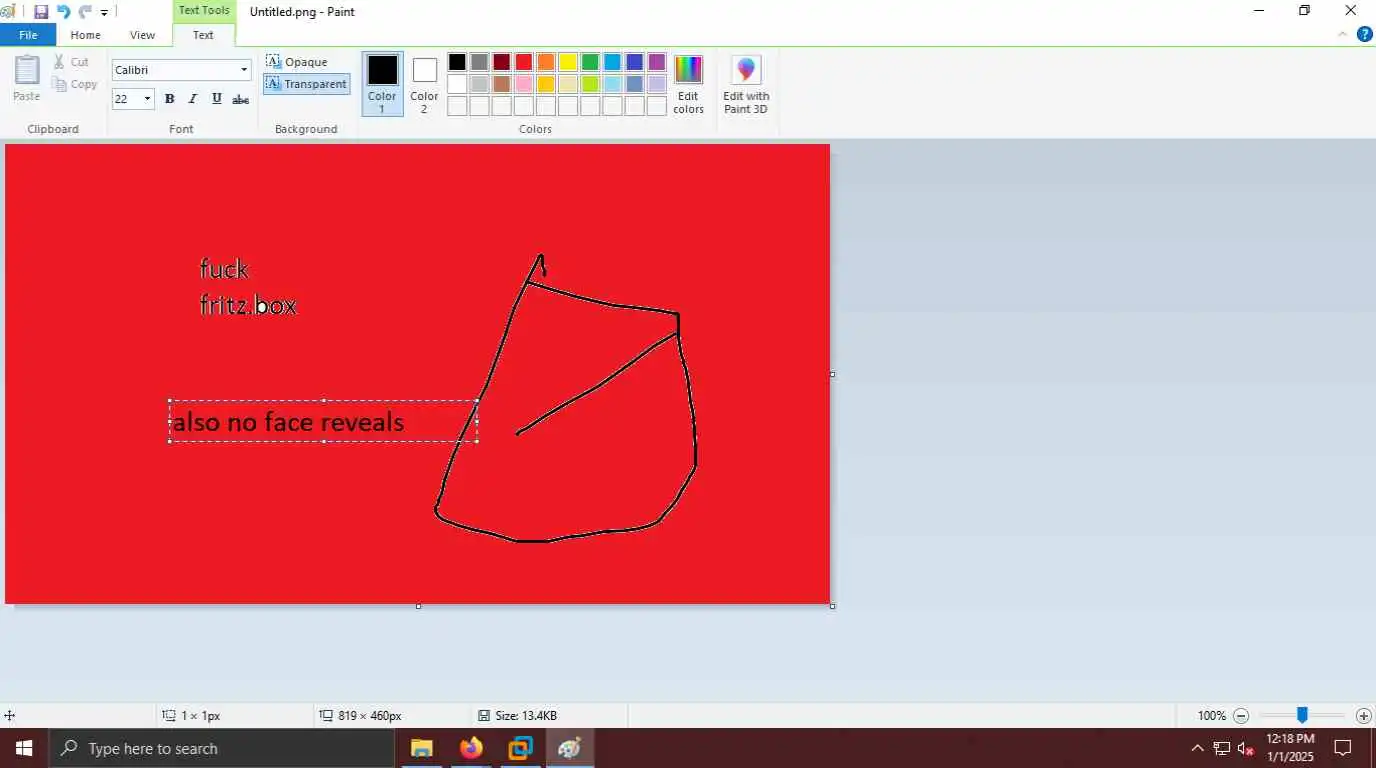1376x768 pixels.
Task: Pick the indigo color swatch
Action: point(634,62)
